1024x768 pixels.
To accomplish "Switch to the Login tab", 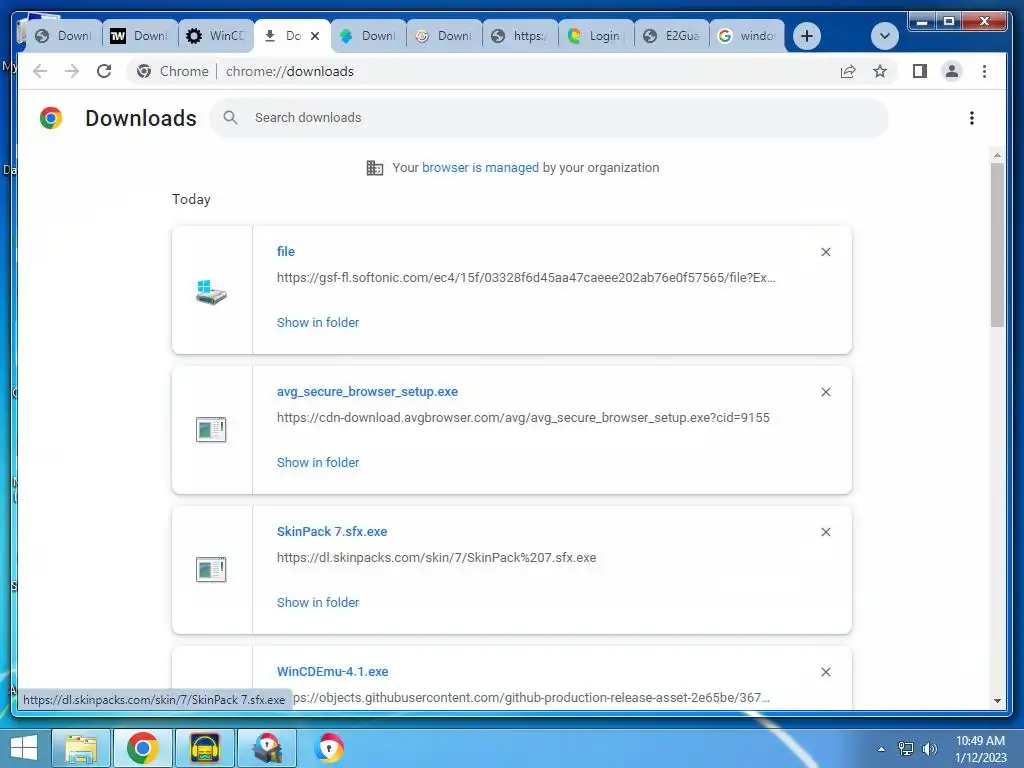I will tap(595, 36).
